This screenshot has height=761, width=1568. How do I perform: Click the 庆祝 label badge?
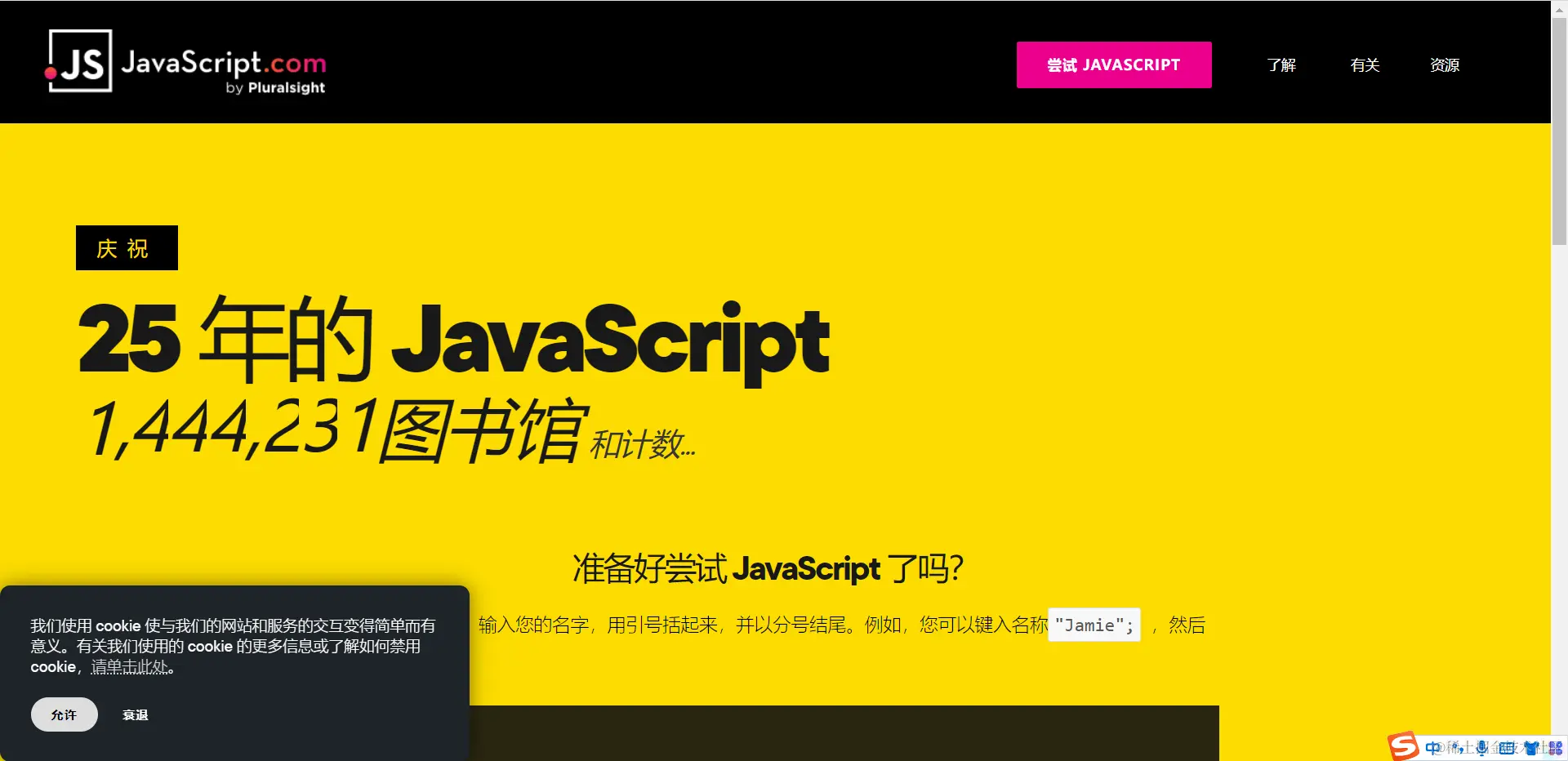(x=127, y=247)
